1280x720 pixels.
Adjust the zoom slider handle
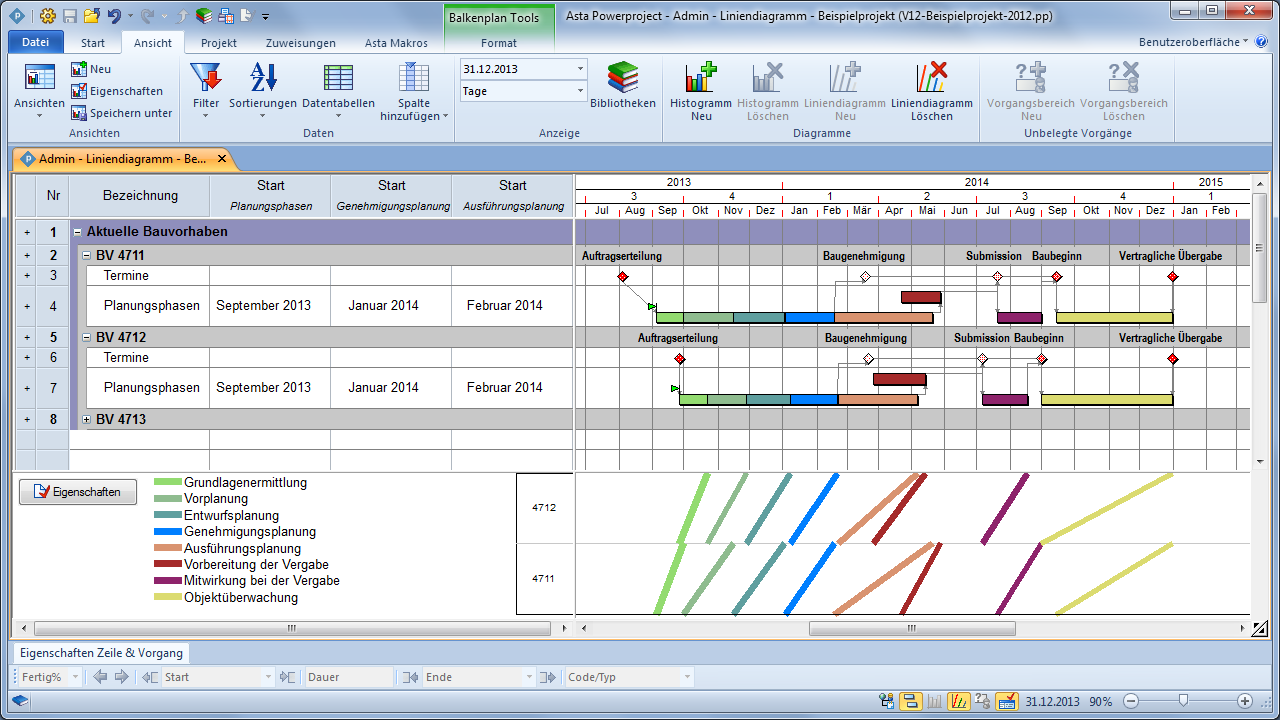click(x=1183, y=701)
